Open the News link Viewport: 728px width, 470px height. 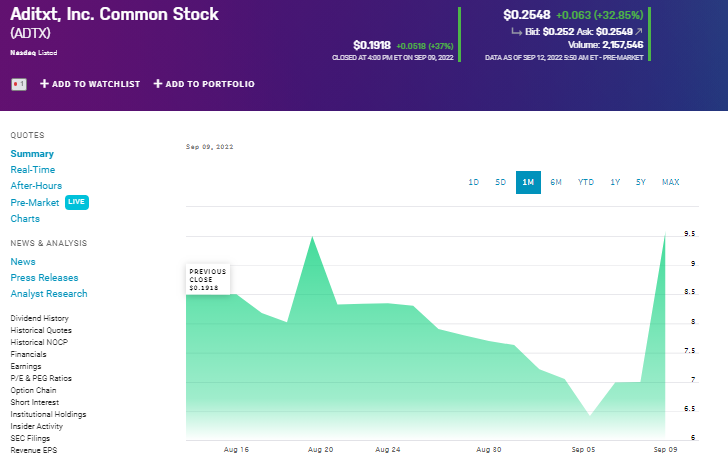pos(23,261)
